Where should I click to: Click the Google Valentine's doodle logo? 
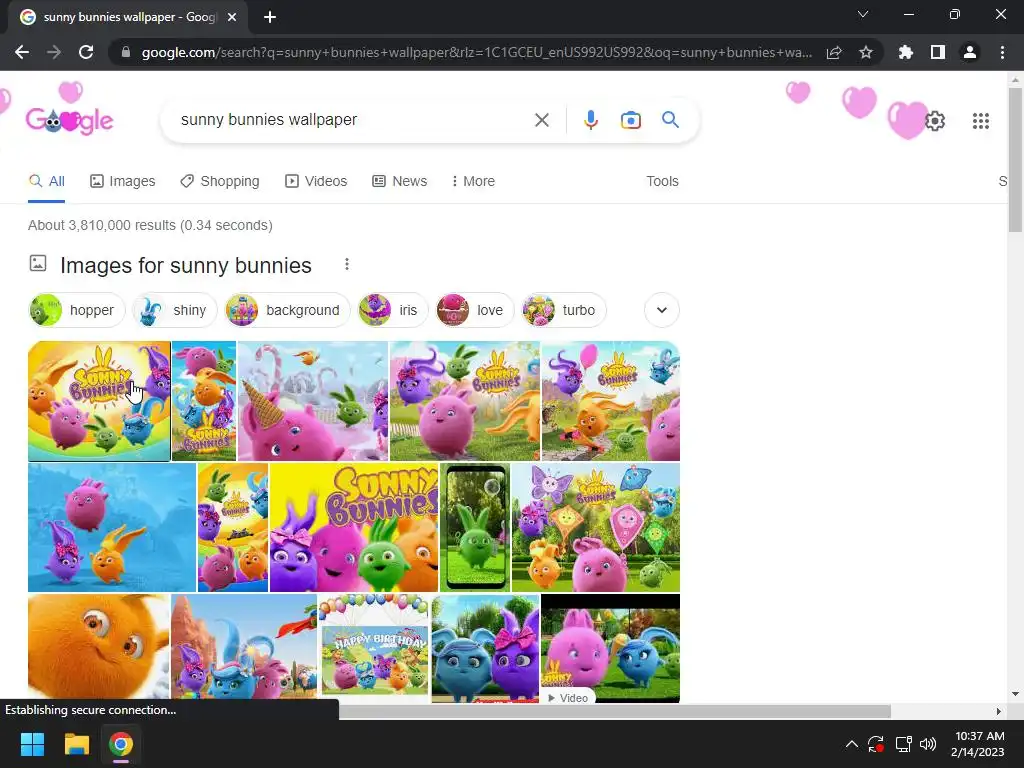point(69,119)
